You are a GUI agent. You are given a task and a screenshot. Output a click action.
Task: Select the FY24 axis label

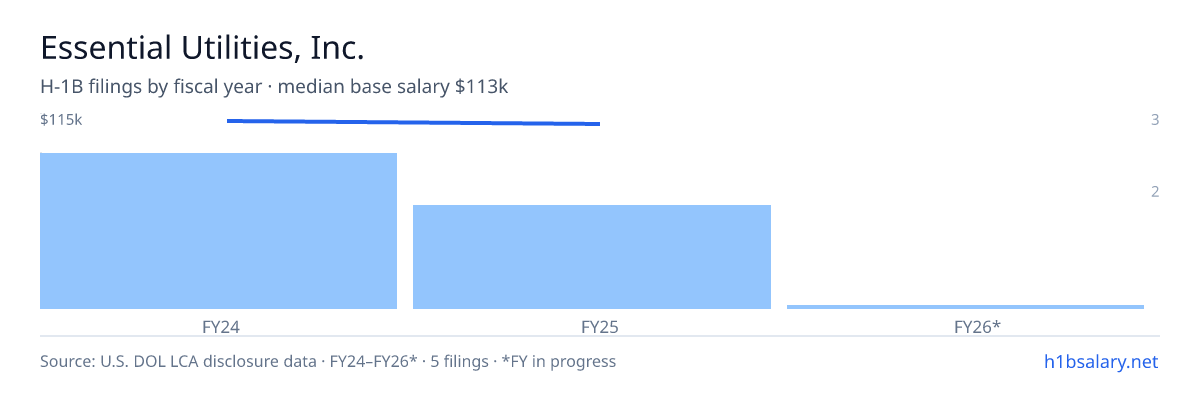(219, 326)
